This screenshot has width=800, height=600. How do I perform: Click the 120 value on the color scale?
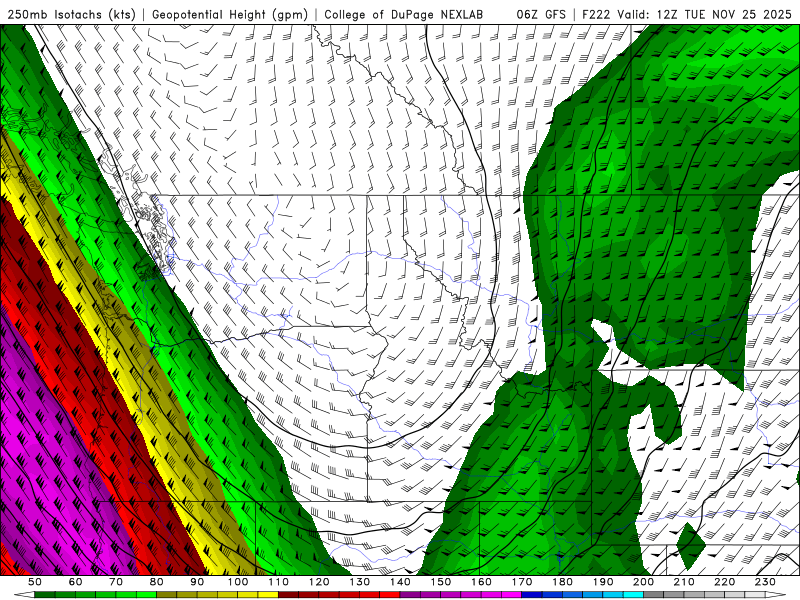(x=319, y=582)
